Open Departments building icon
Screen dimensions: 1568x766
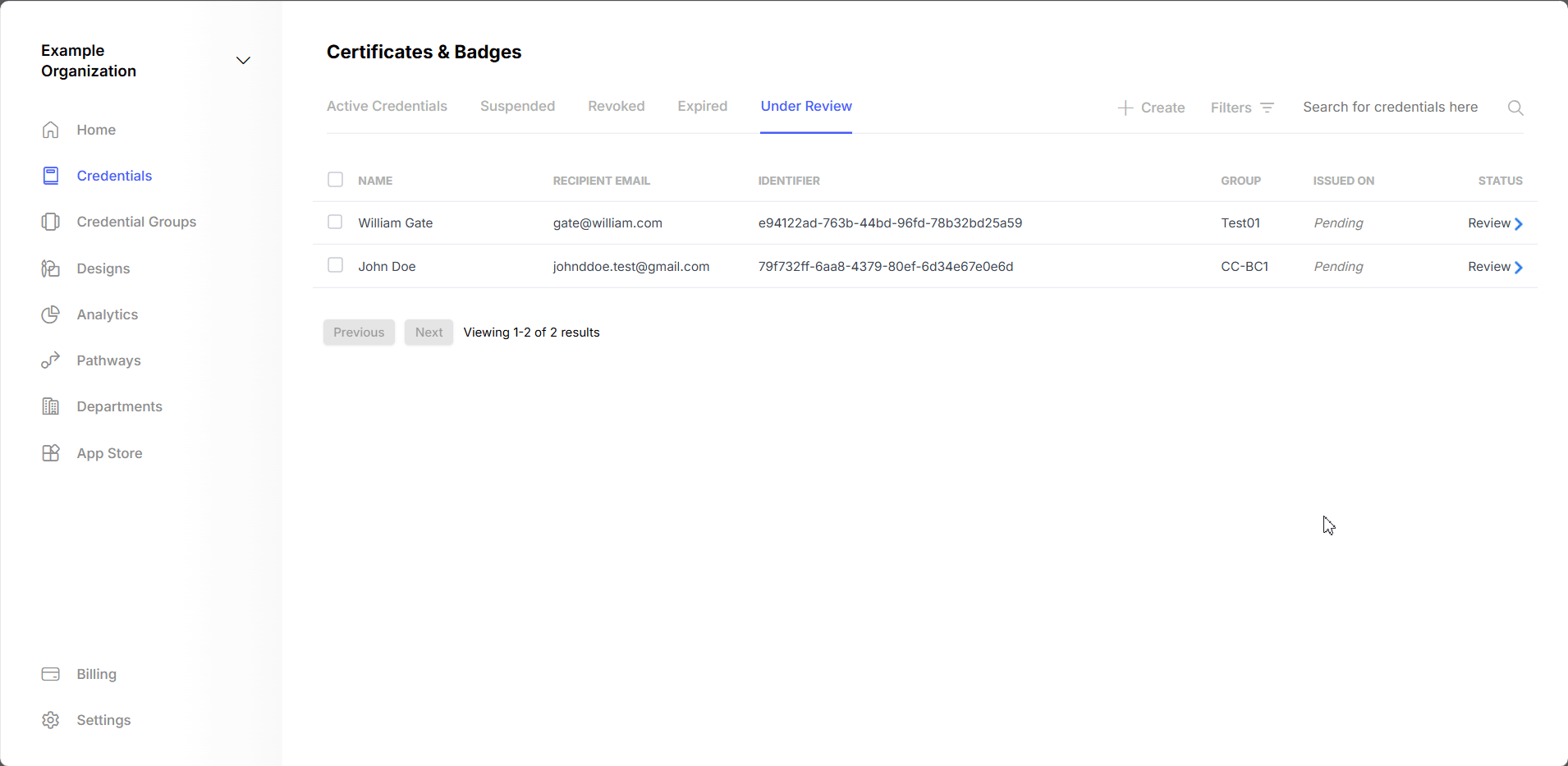point(50,406)
